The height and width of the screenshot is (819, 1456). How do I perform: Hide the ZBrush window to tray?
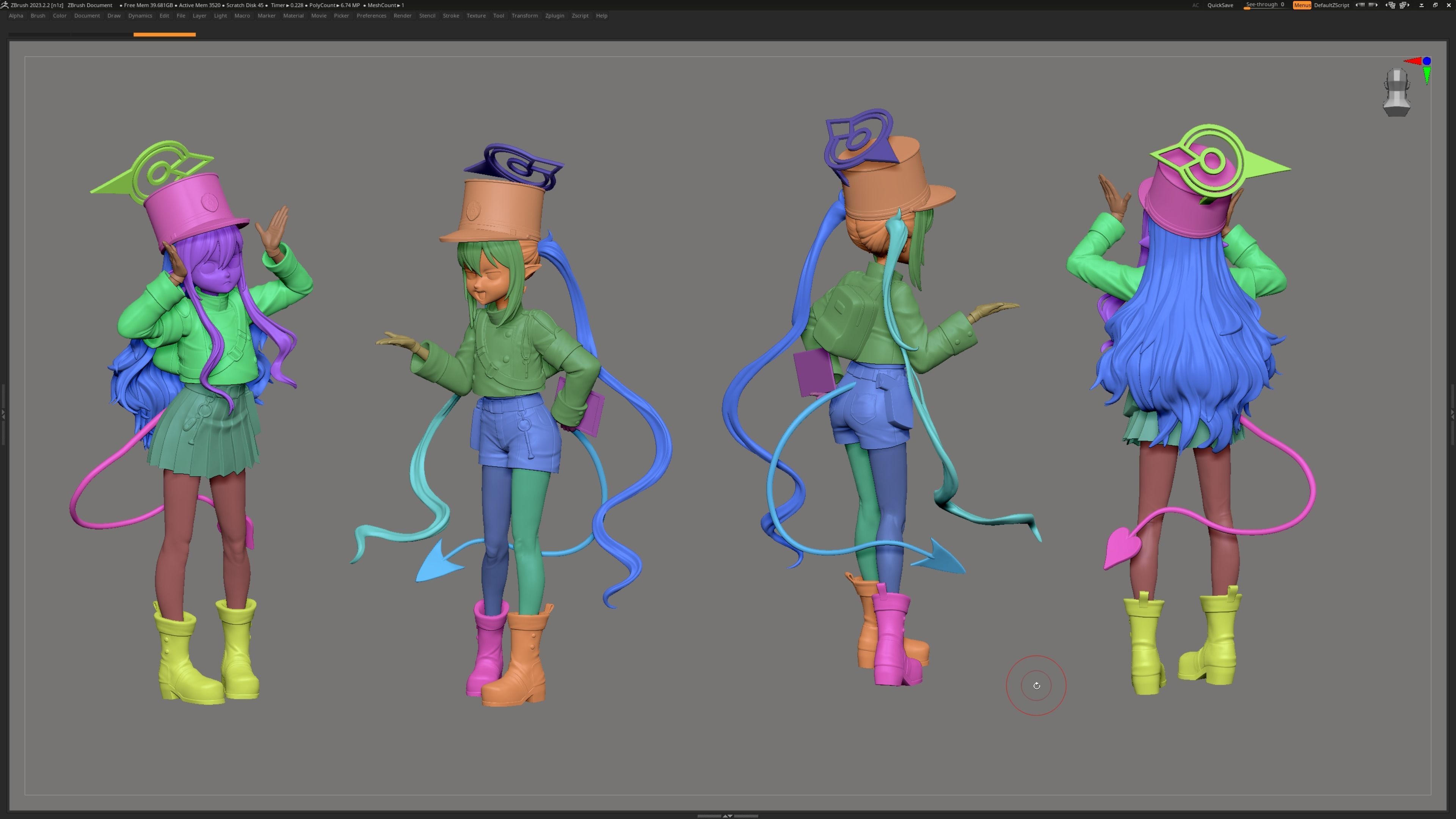[1421, 5]
